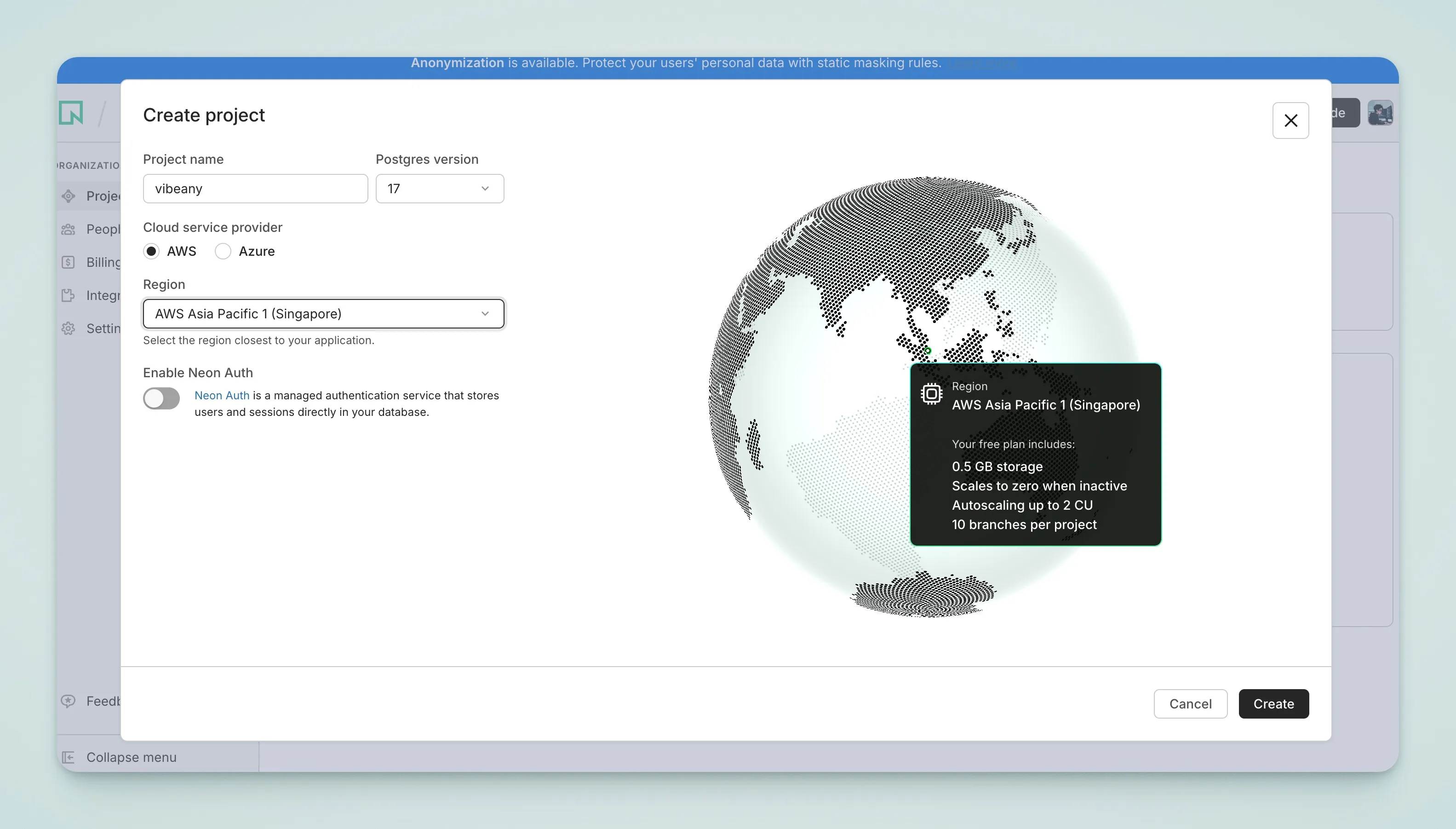The height and width of the screenshot is (829, 1456).
Task: Open the People section icon
Action: [x=69, y=230]
